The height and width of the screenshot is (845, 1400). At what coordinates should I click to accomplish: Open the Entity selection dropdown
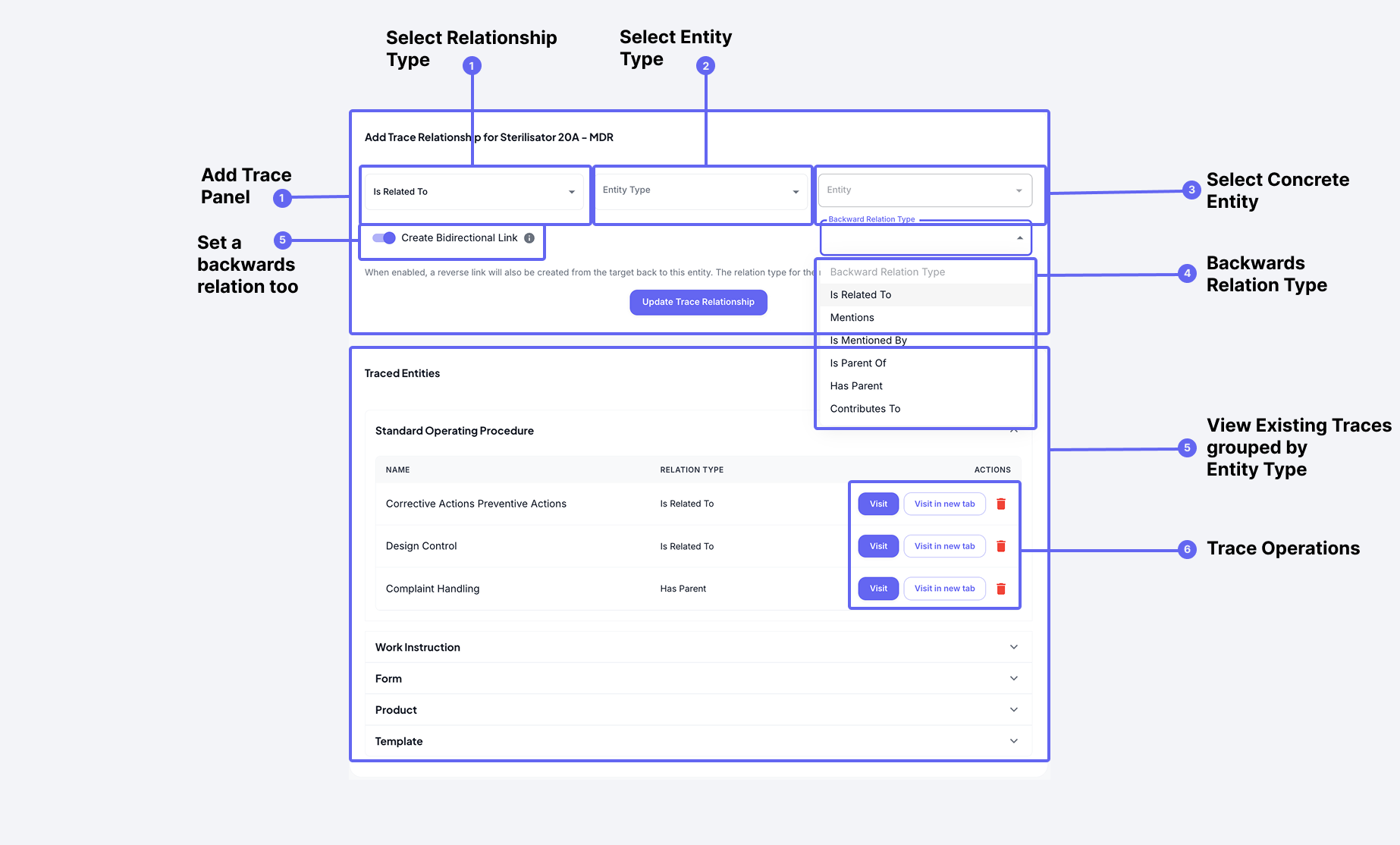click(x=924, y=190)
